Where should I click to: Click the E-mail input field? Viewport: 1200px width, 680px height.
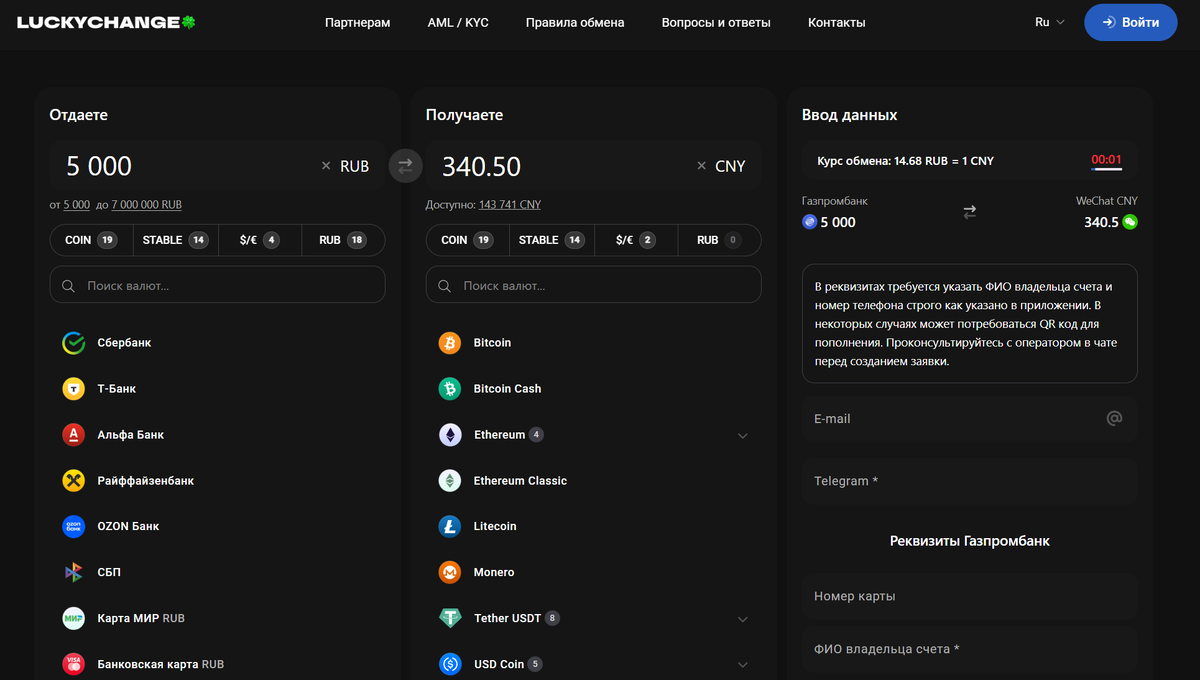click(970, 418)
